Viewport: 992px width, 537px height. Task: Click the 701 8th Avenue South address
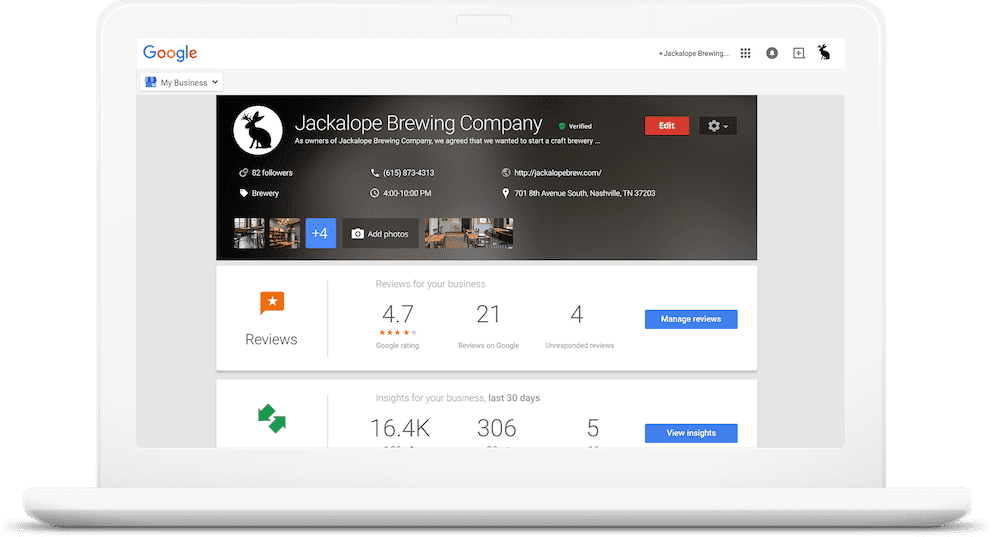click(x=585, y=194)
